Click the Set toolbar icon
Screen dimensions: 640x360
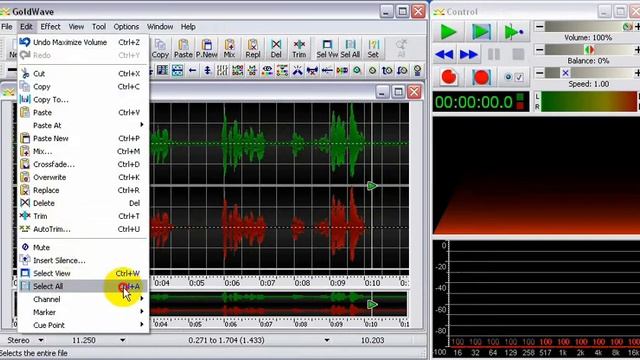point(373,49)
